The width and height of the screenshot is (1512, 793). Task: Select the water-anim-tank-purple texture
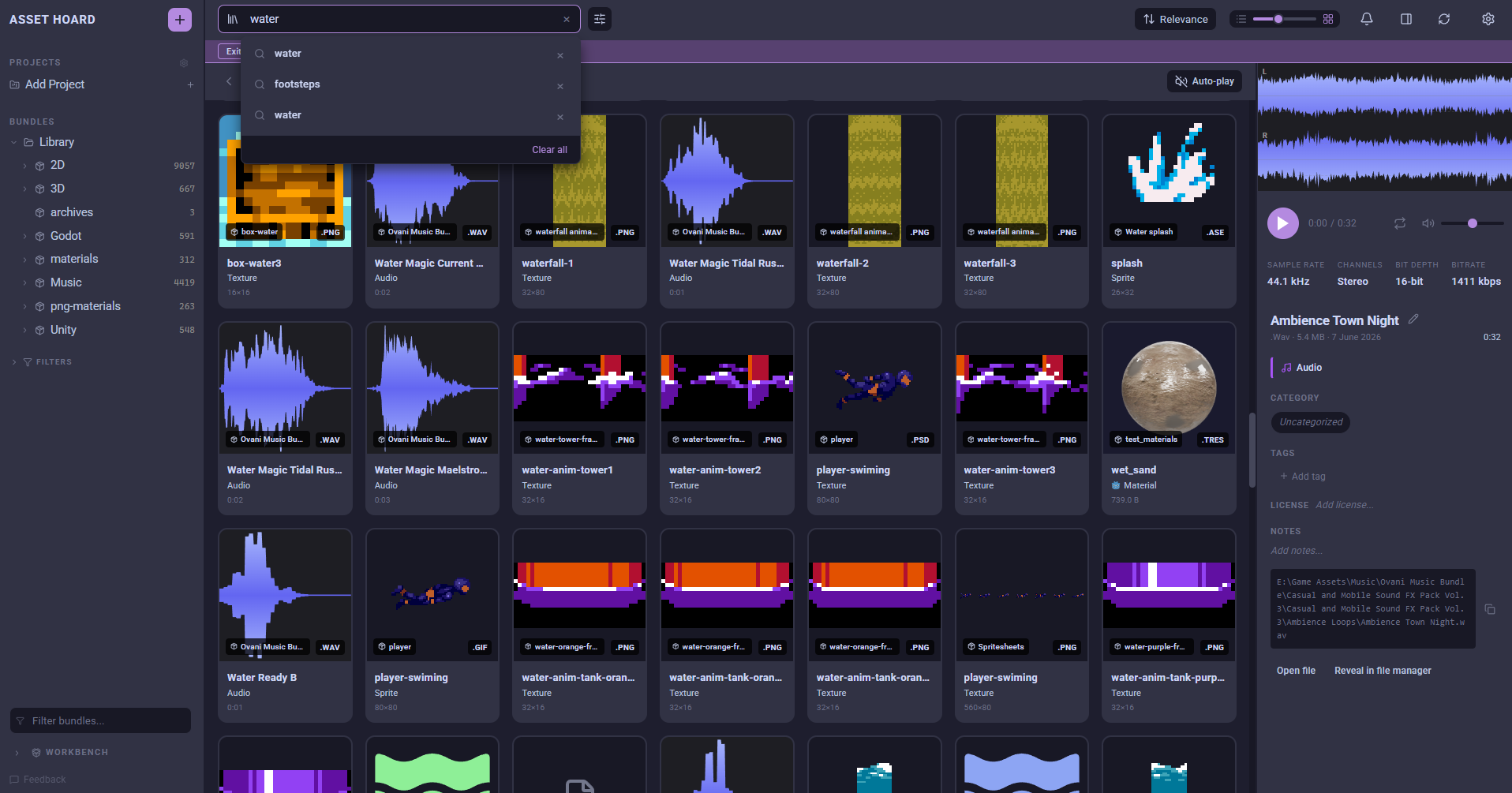tap(1169, 626)
